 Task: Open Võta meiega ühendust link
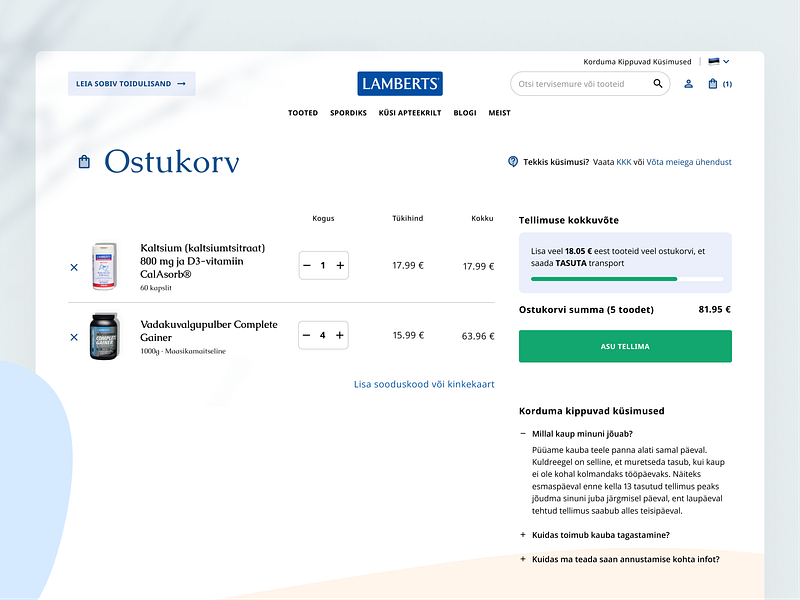pos(689,162)
